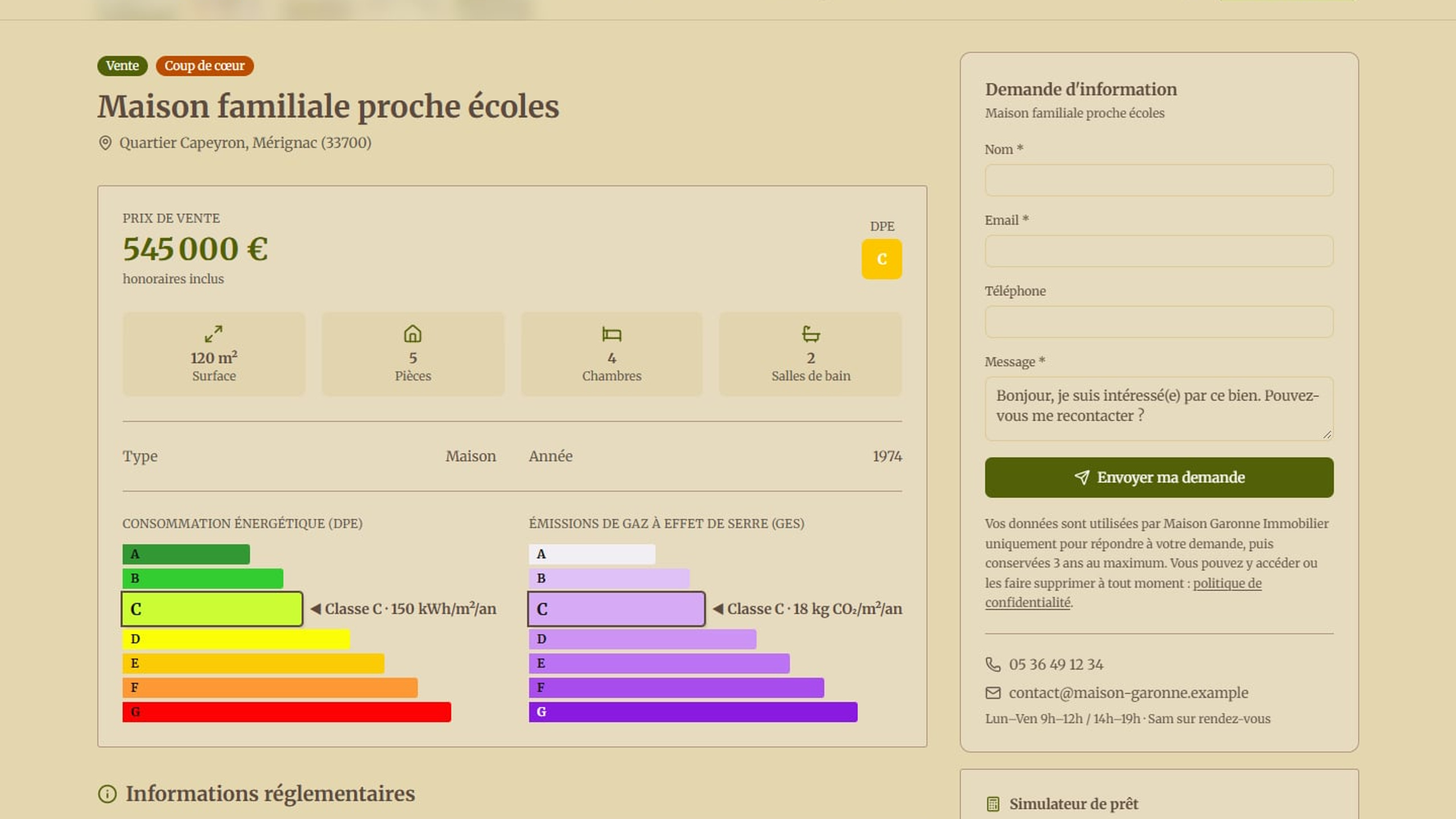Click the orange DPE class F bar
The image size is (1456, 819).
(x=270, y=688)
